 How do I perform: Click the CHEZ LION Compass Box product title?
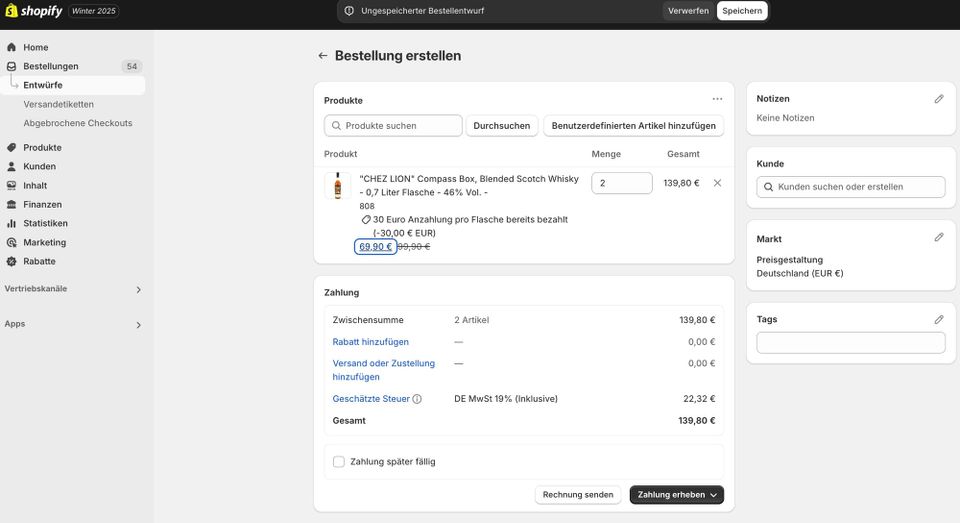click(x=469, y=186)
